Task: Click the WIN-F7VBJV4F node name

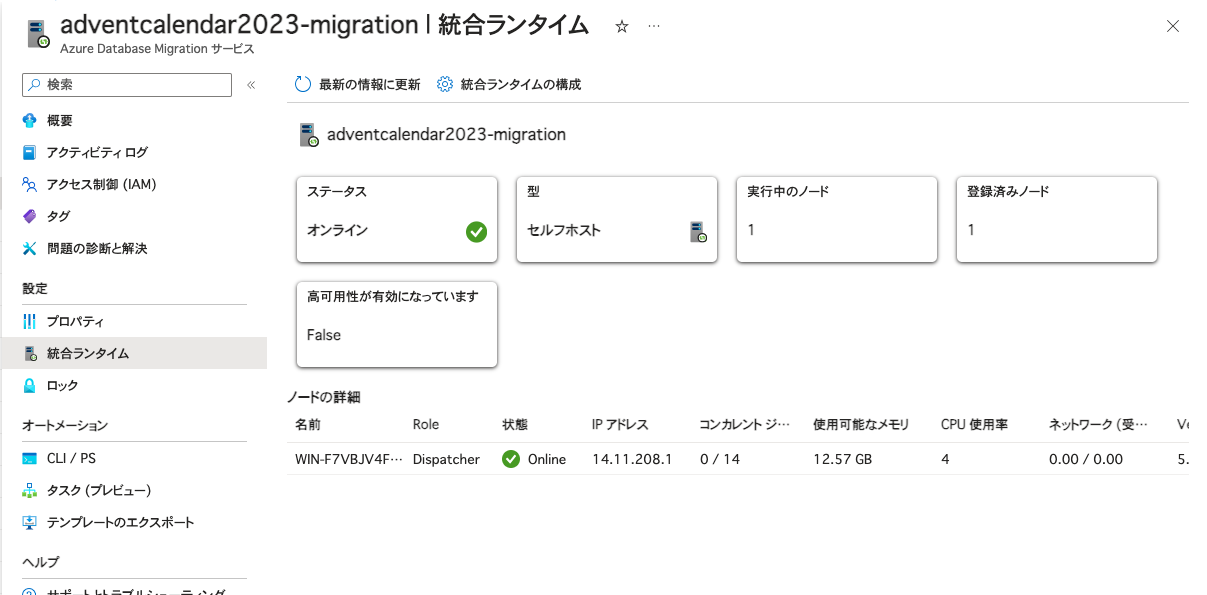Action: [x=350, y=459]
